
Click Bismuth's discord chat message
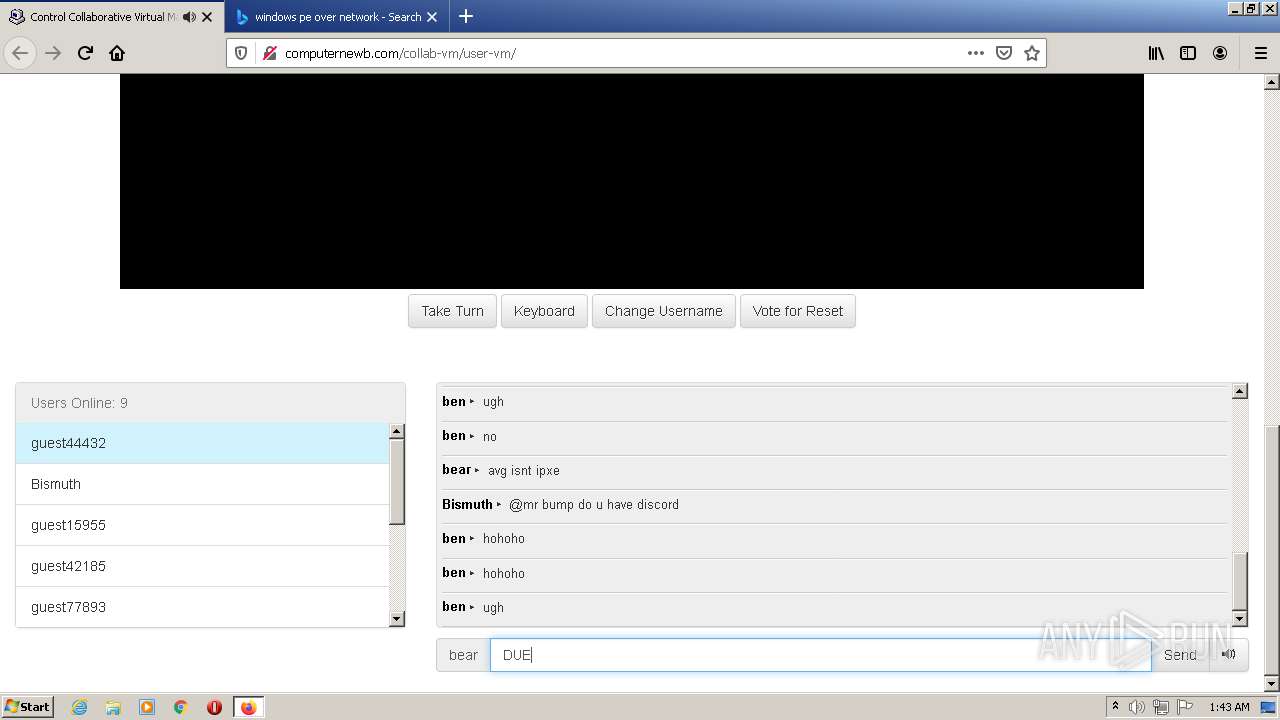click(x=594, y=505)
